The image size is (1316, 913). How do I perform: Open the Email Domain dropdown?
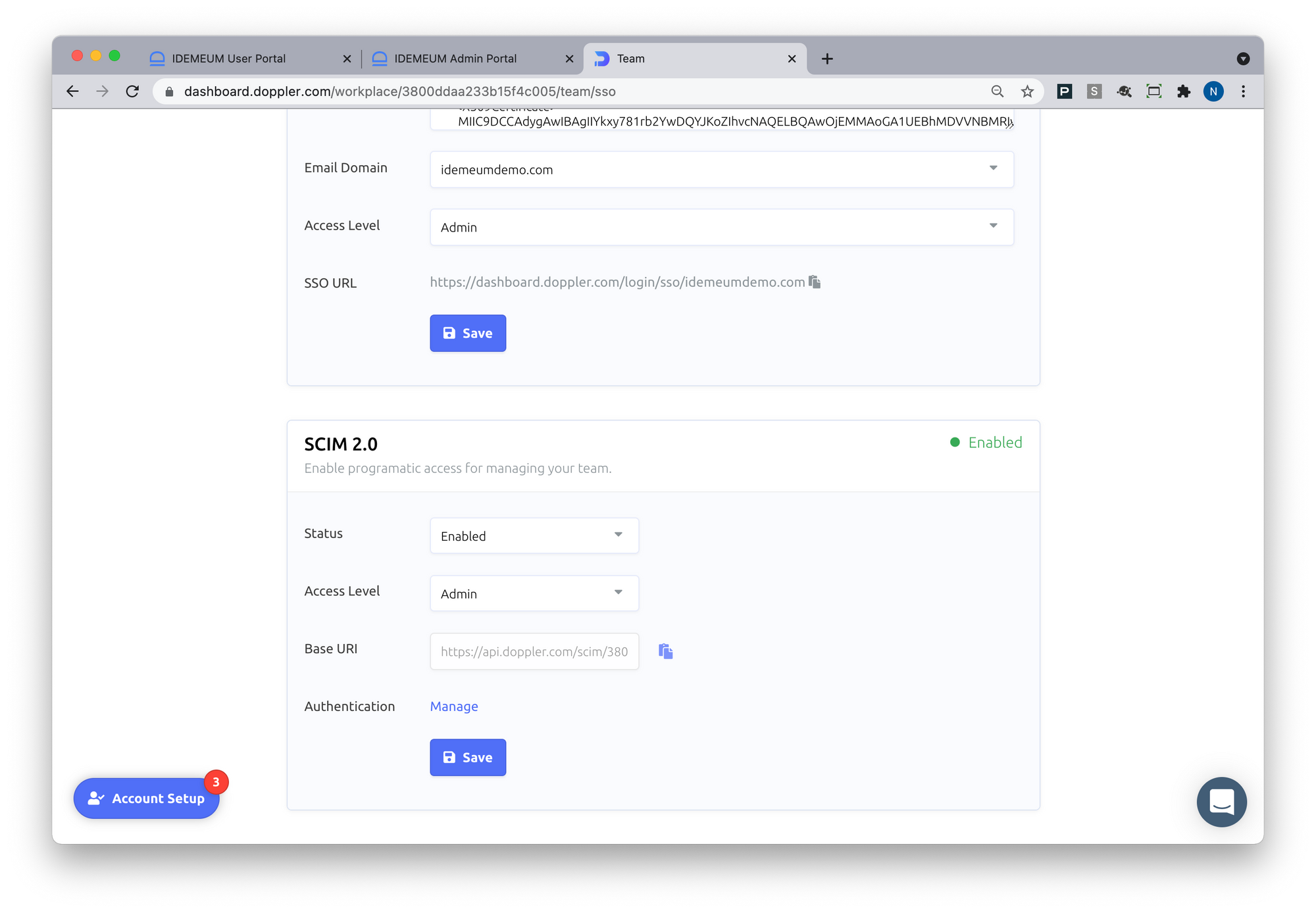point(722,170)
